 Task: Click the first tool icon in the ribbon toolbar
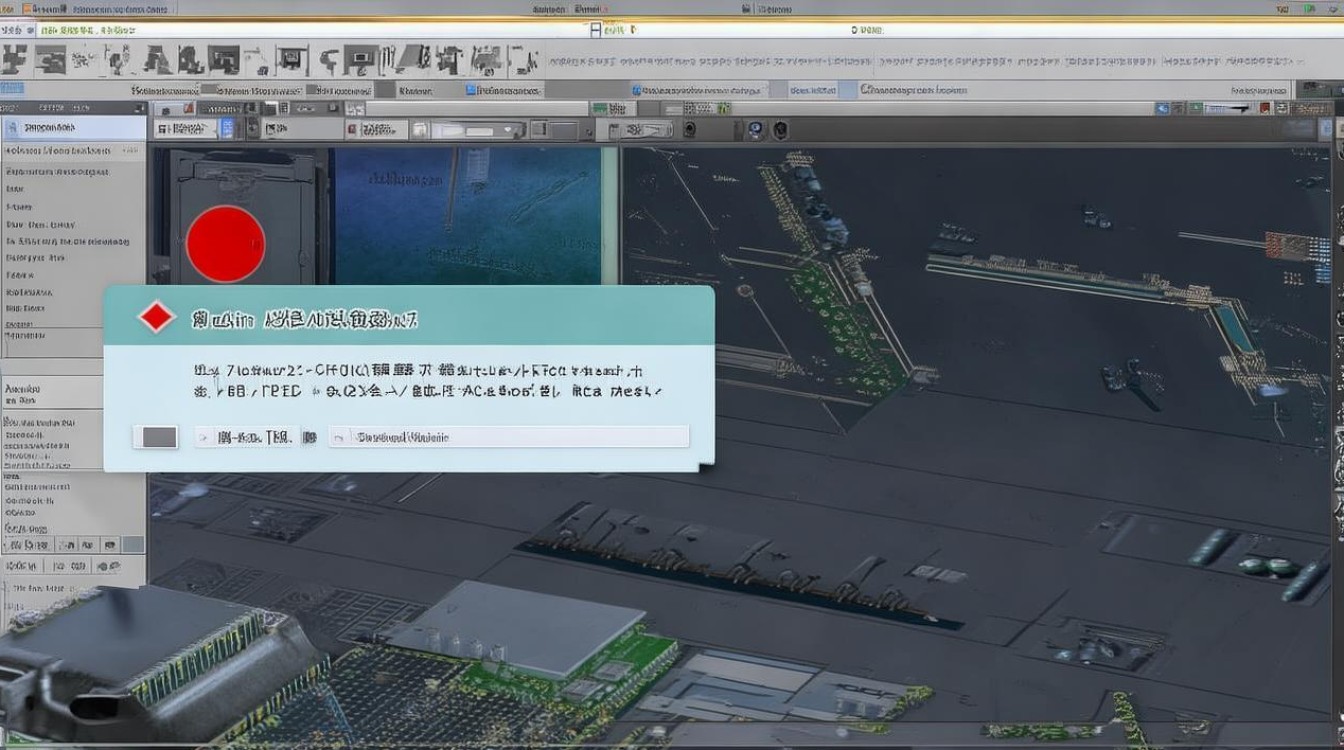tap(14, 61)
